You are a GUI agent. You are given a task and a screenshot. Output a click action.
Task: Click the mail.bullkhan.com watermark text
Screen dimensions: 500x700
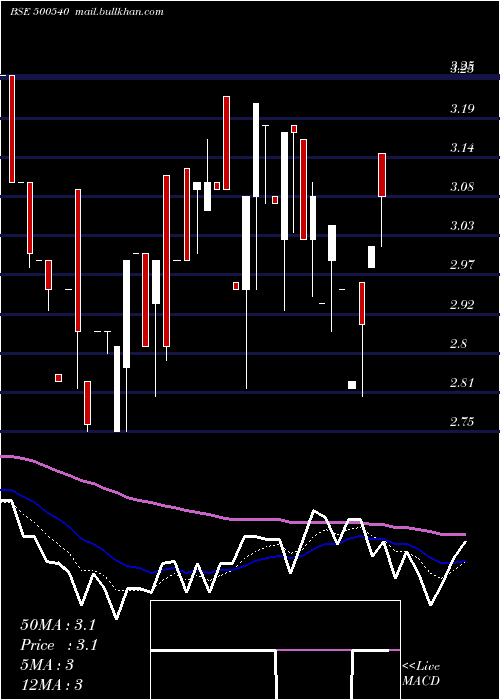click(119, 12)
